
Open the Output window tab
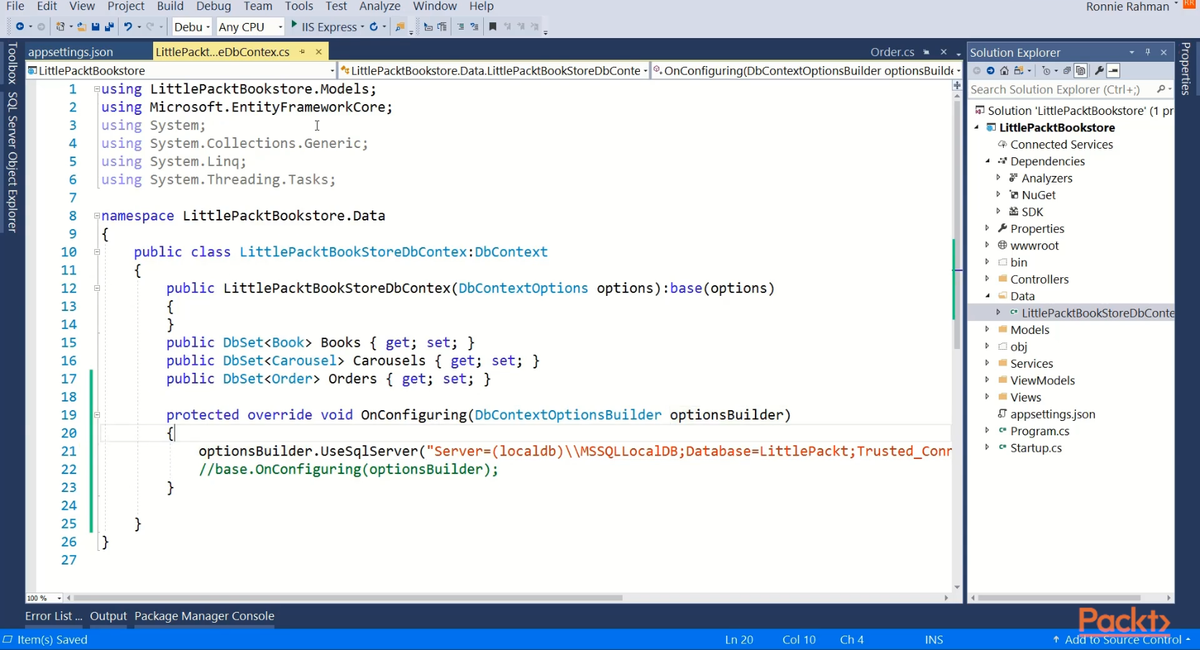tap(109, 616)
